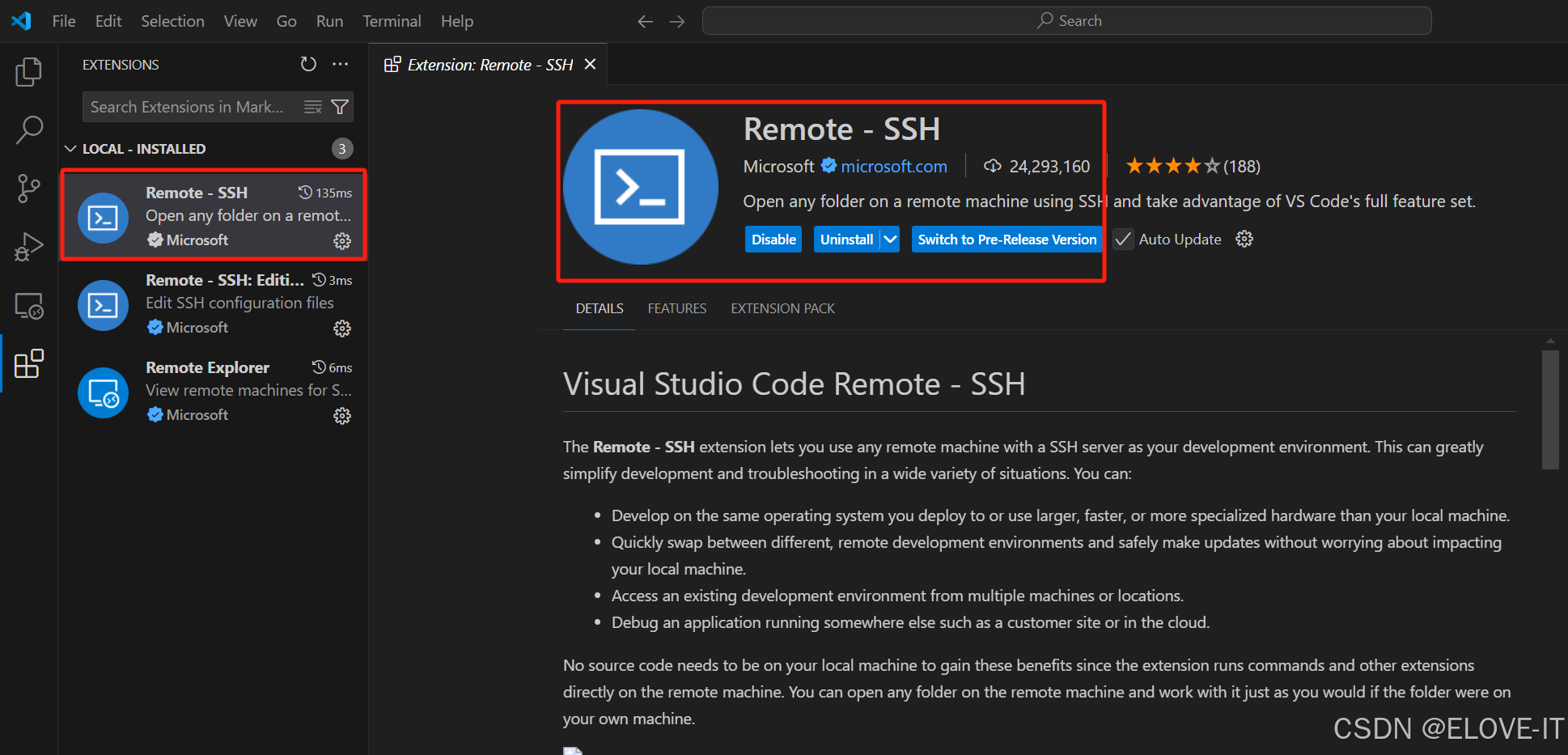Go forward with the navigation arrow
1568x755 pixels.
(677, 22)
